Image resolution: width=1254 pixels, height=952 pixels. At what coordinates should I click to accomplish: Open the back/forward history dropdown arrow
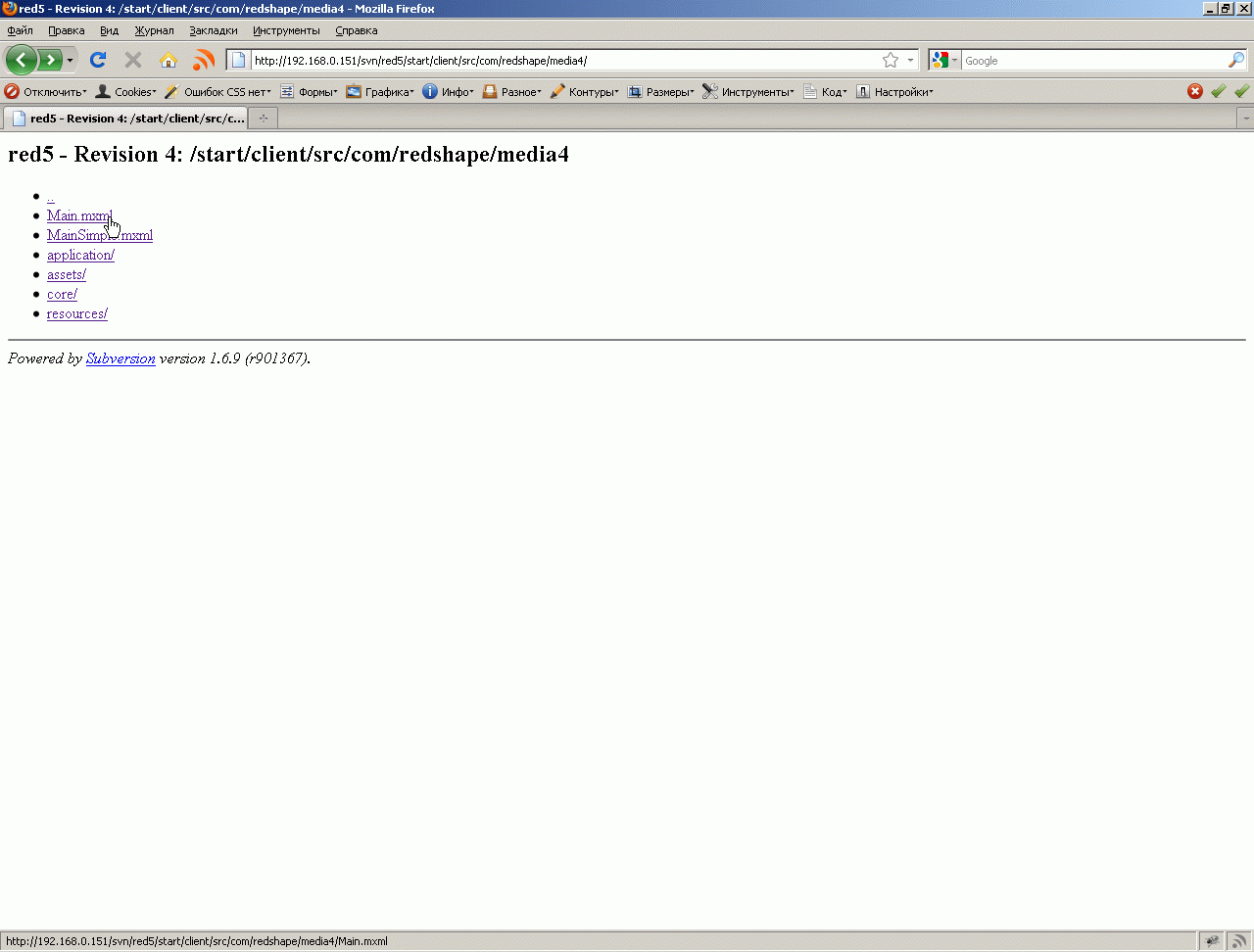(x=70, y=61)
